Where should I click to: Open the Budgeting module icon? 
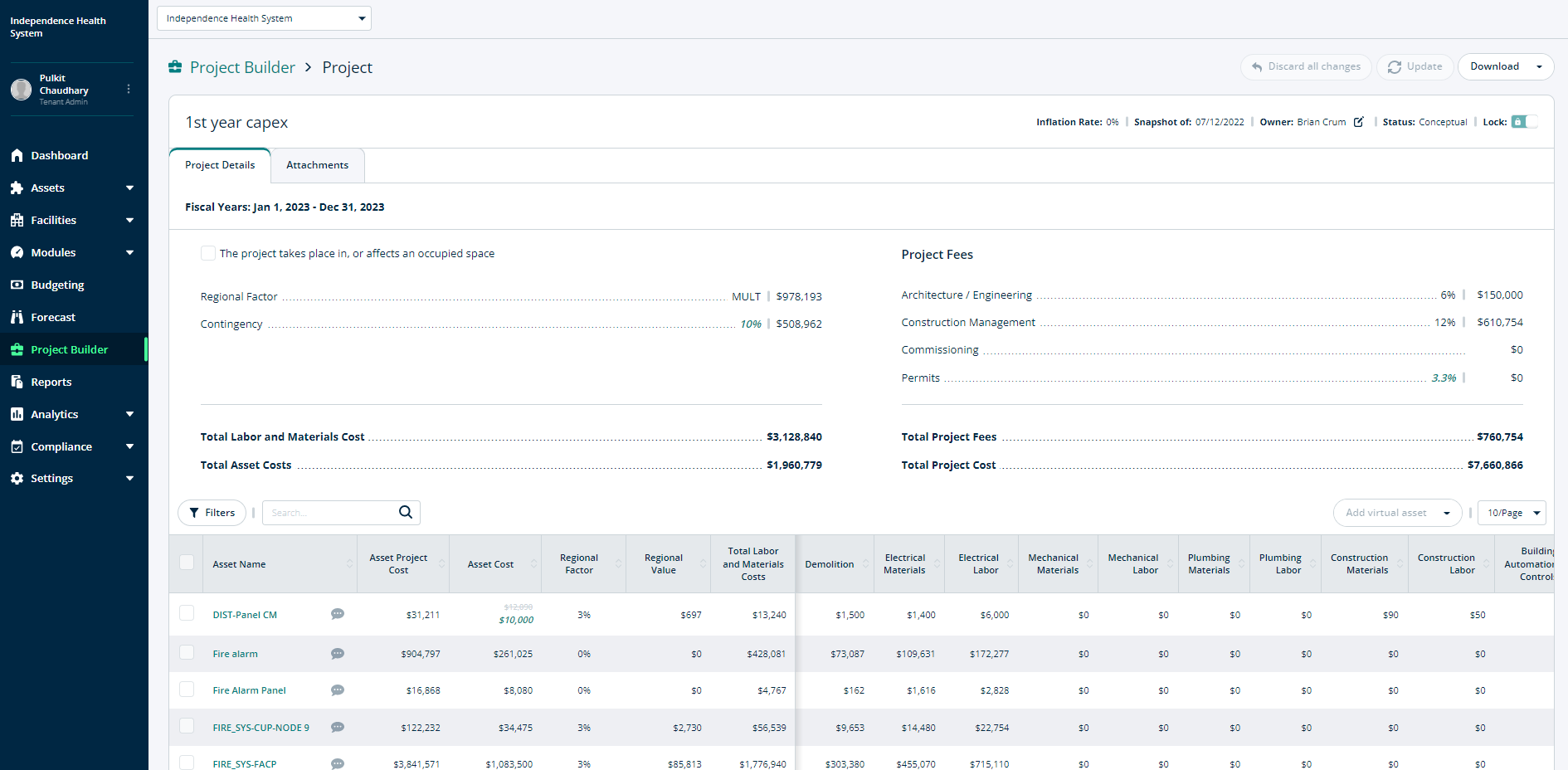(x=17, y=284)
